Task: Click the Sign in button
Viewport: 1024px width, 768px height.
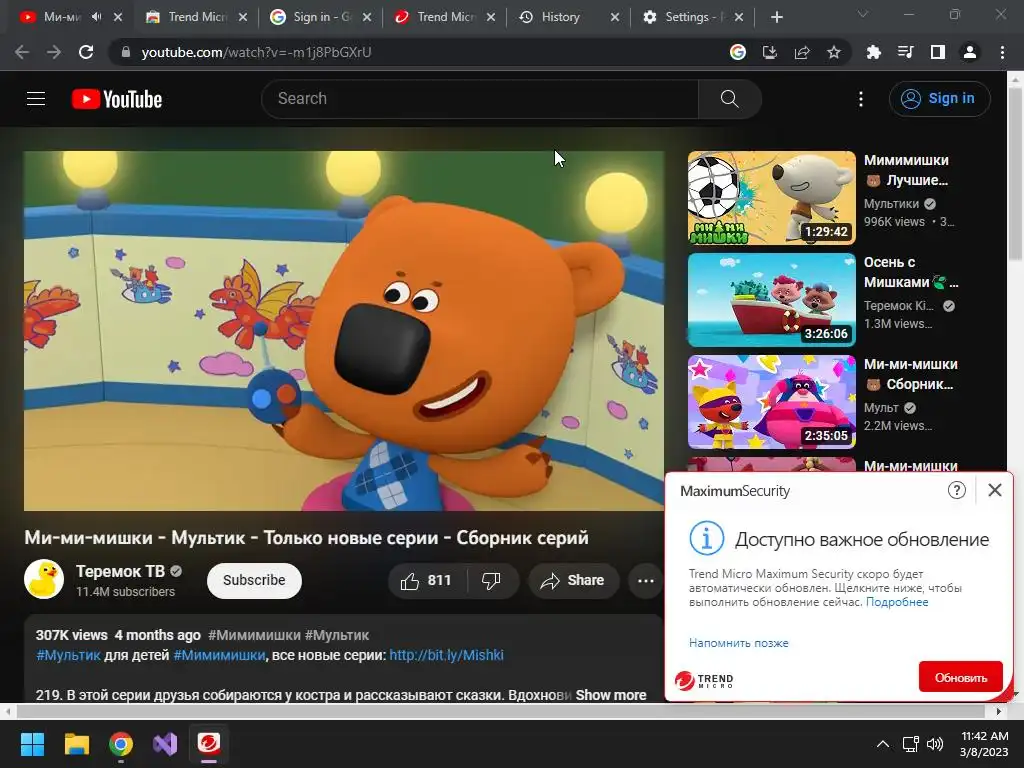Action: pyautogui.click(x=939, y=99)
